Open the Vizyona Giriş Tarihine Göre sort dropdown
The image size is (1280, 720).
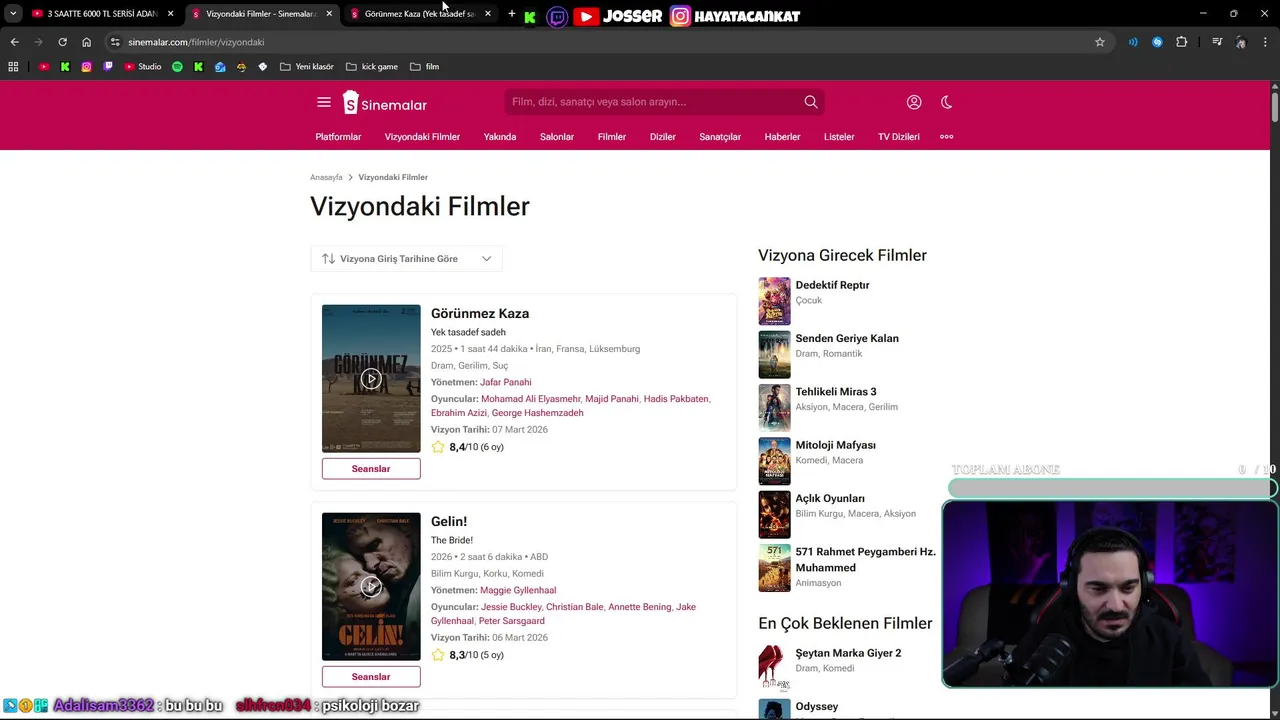(x=406, y=259)
